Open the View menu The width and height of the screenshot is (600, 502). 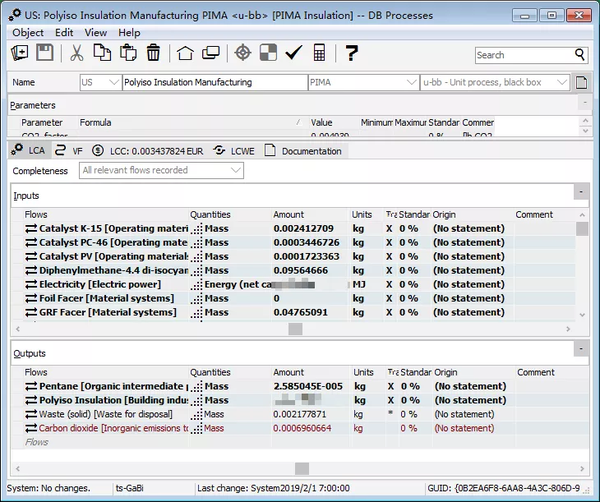click(x=96, y=33)
